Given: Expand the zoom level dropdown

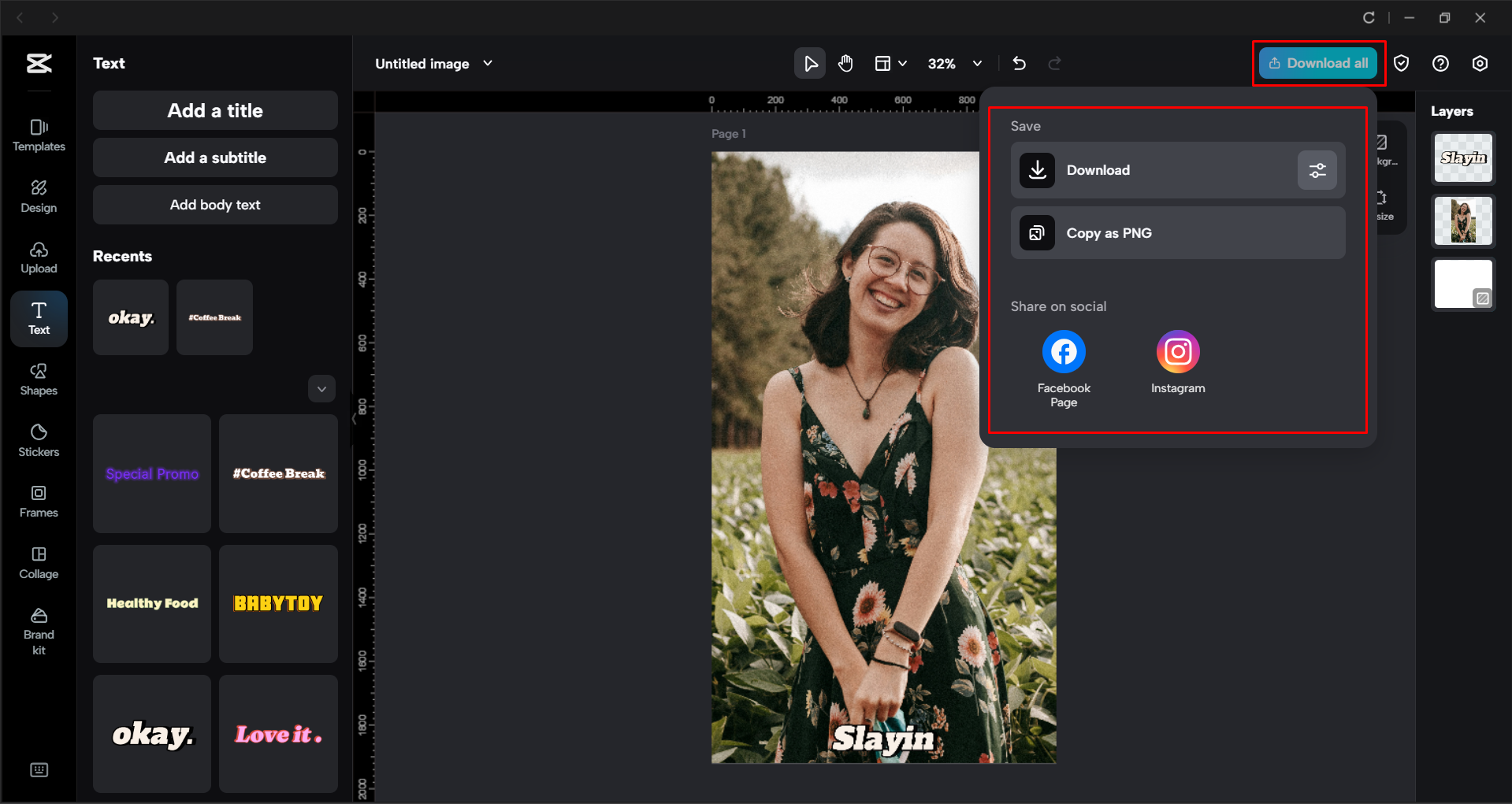Looking at the screenshot, I should [977, 63].
